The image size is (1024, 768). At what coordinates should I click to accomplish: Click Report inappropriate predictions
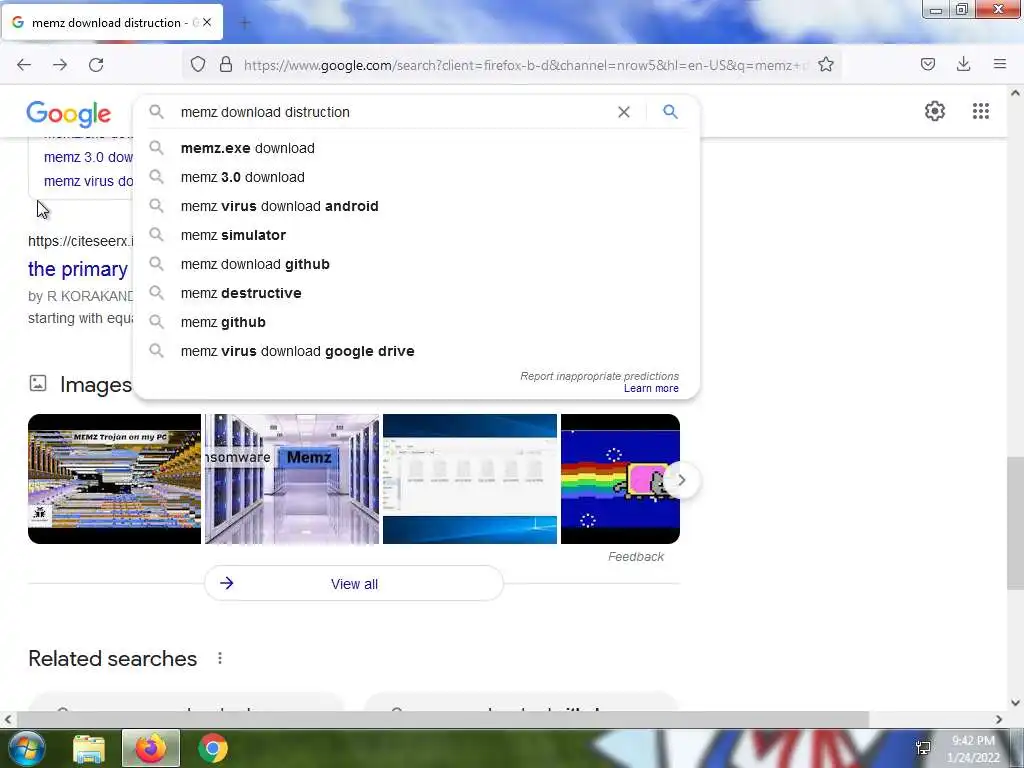599,376
